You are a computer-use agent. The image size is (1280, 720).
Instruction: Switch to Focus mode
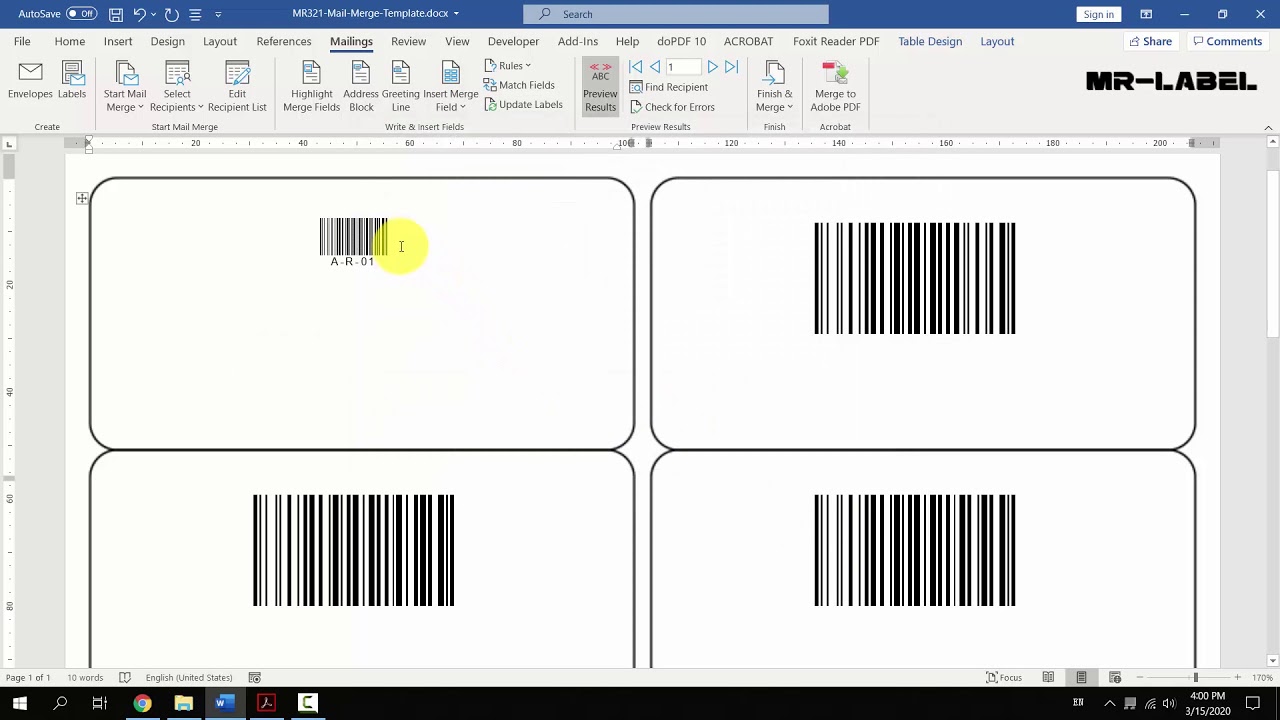(x=1004, y=678)
